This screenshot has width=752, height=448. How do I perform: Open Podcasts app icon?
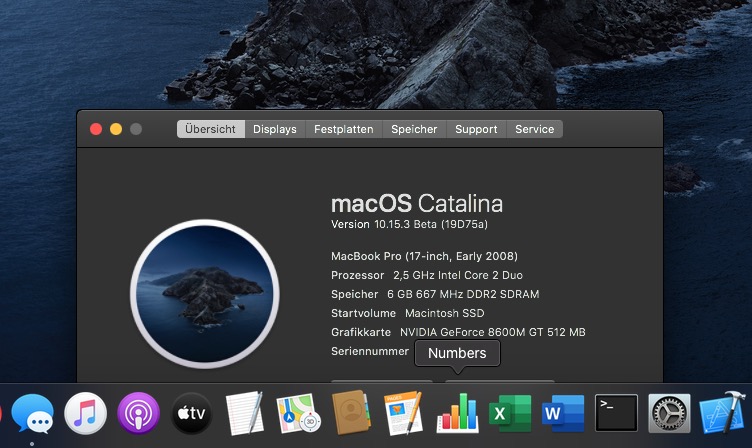139,413
